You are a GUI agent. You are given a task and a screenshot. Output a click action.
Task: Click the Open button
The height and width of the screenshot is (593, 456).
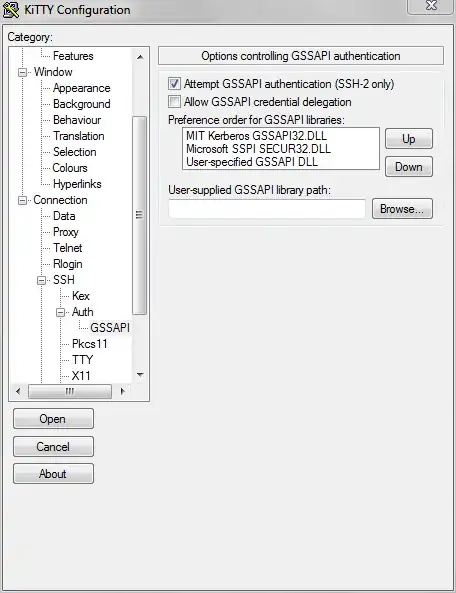tap(53, 419)
